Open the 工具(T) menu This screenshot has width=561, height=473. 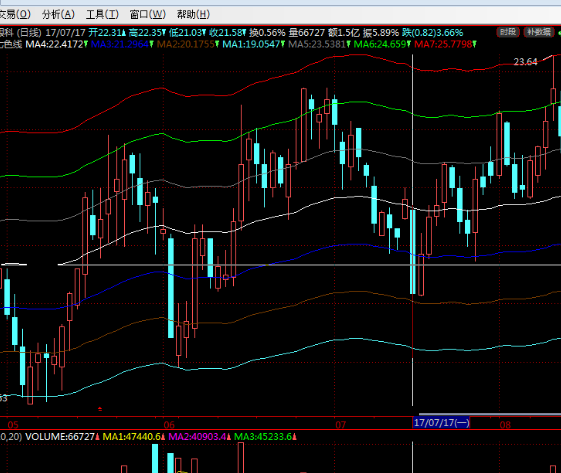tap(102, 15)
